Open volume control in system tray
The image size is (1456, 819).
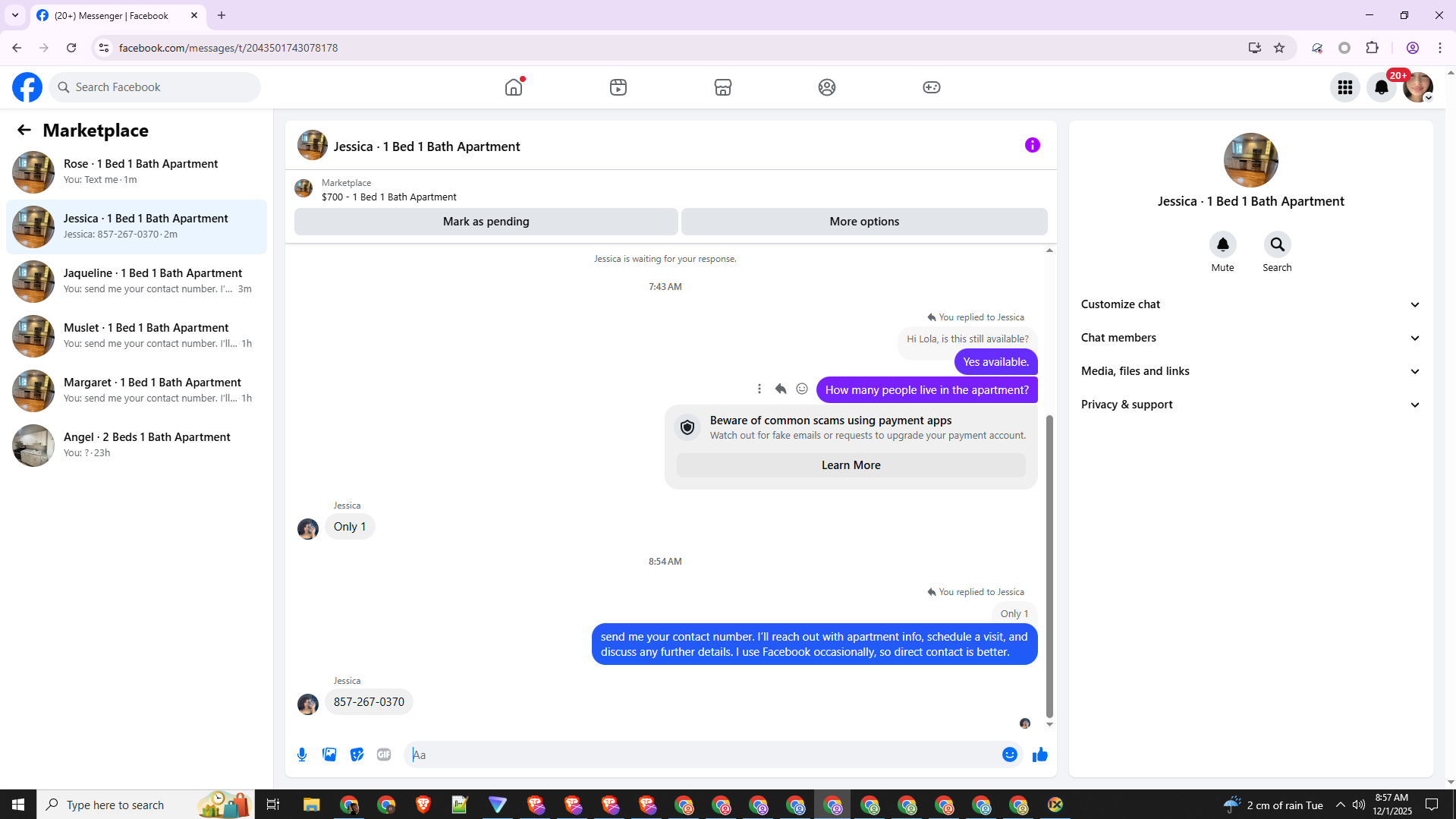[1359, 805]
